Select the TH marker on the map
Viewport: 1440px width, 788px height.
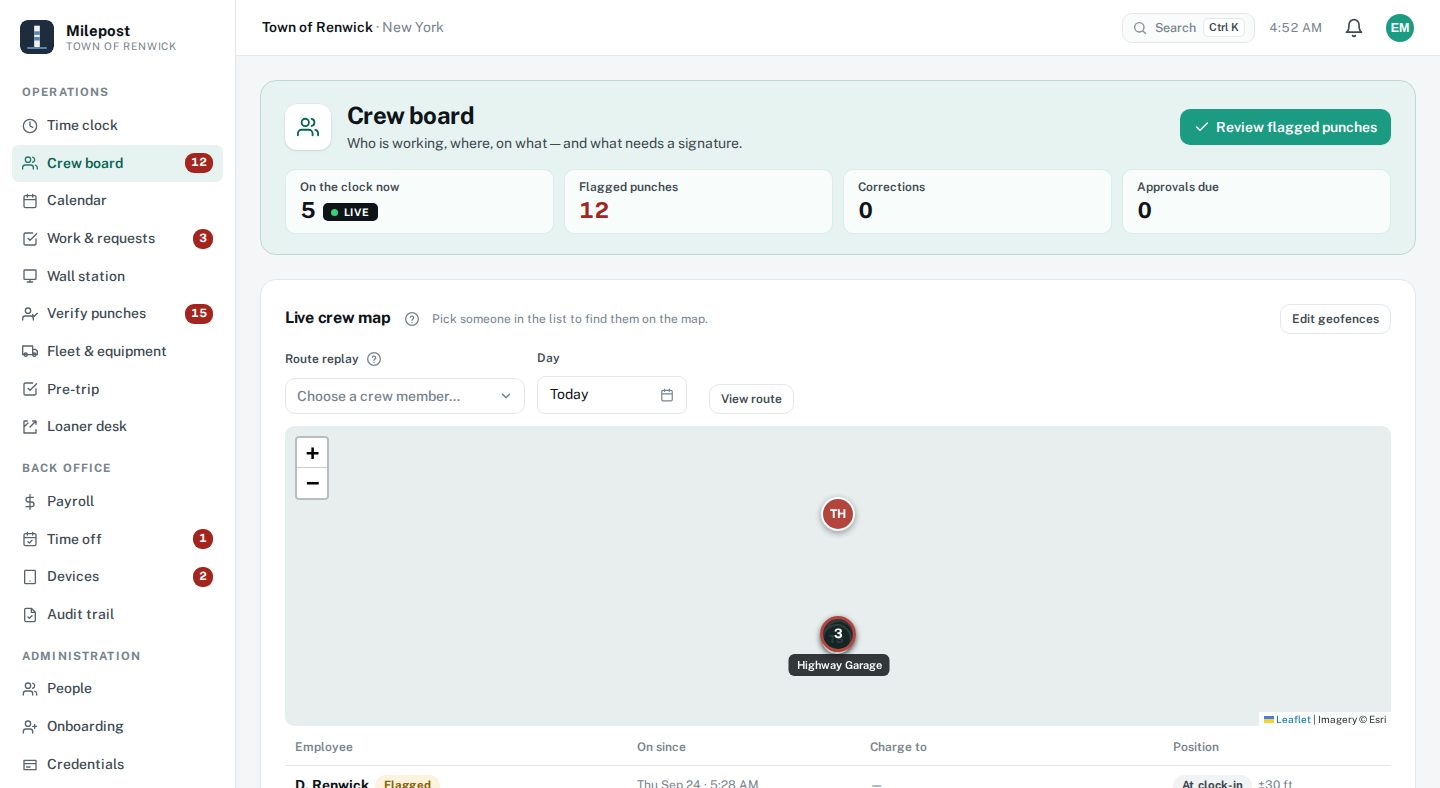838,514
